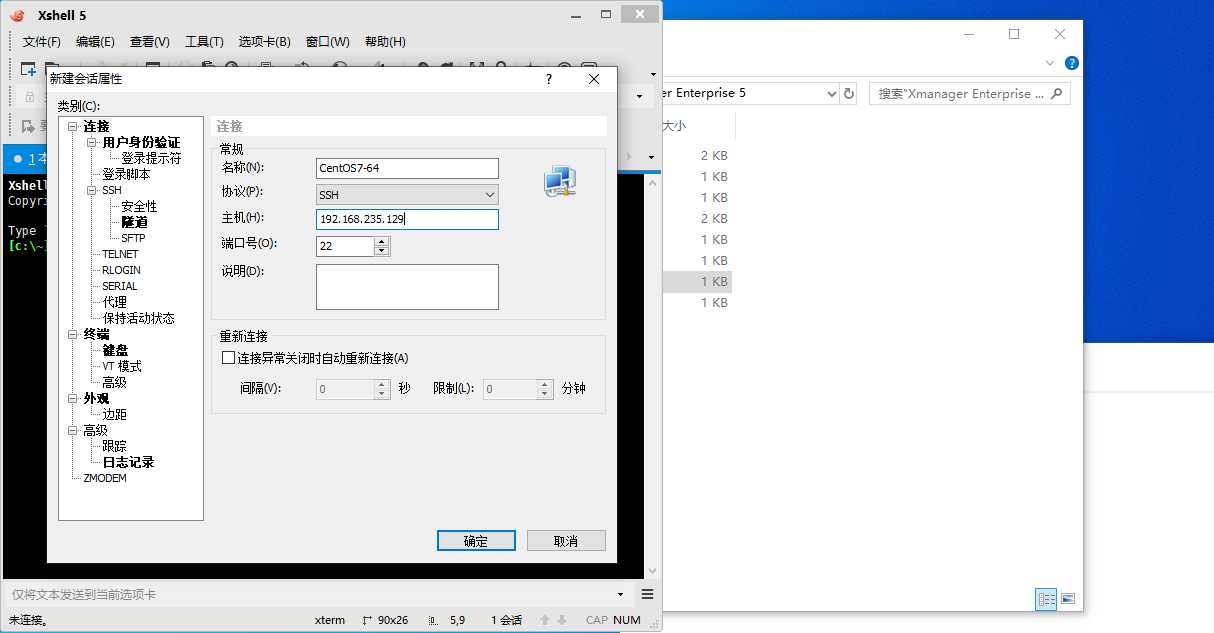Click the 确定 button

coord(476,540)
